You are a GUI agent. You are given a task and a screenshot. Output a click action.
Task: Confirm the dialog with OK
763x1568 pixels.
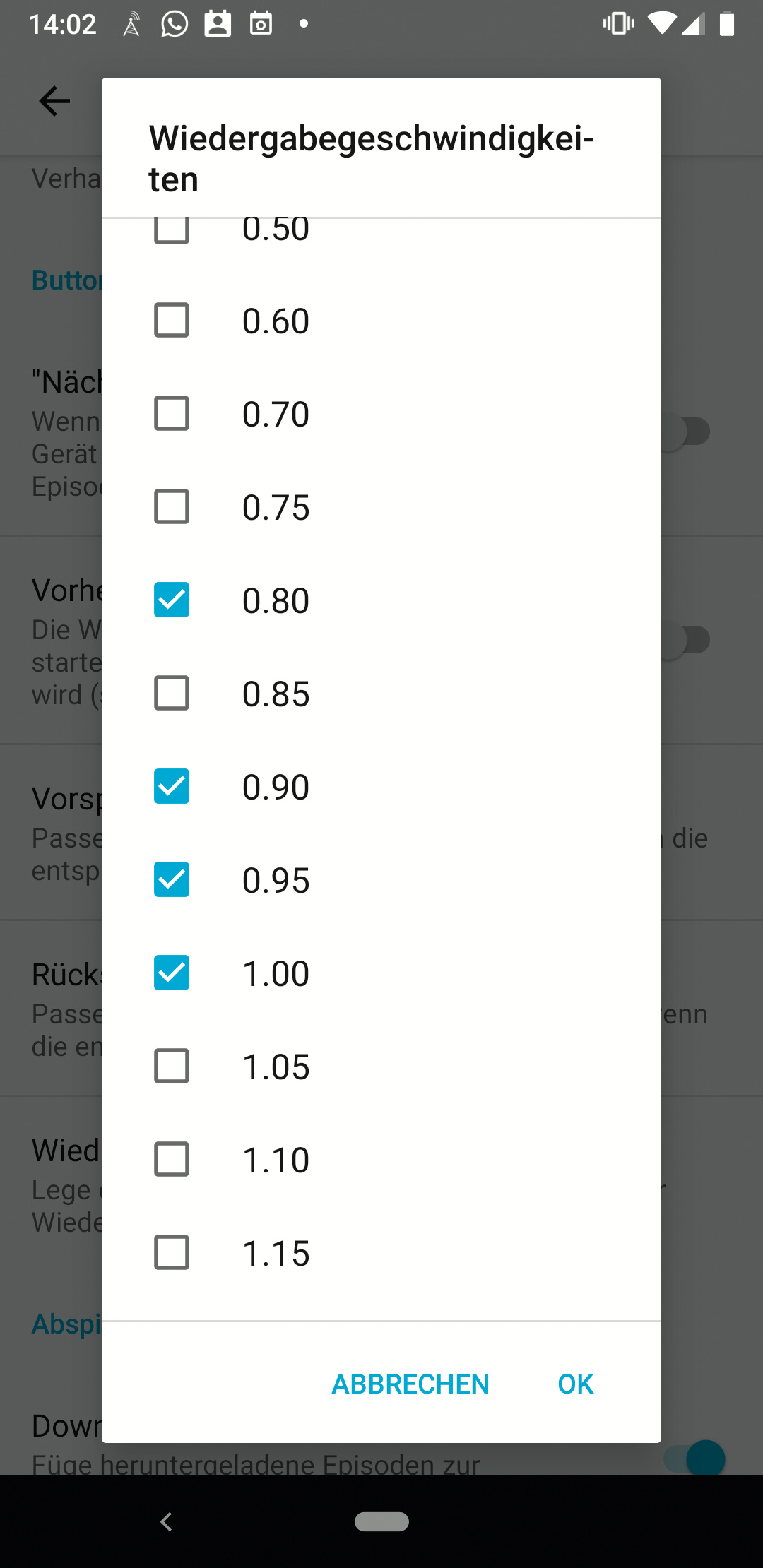point(575,1384)
